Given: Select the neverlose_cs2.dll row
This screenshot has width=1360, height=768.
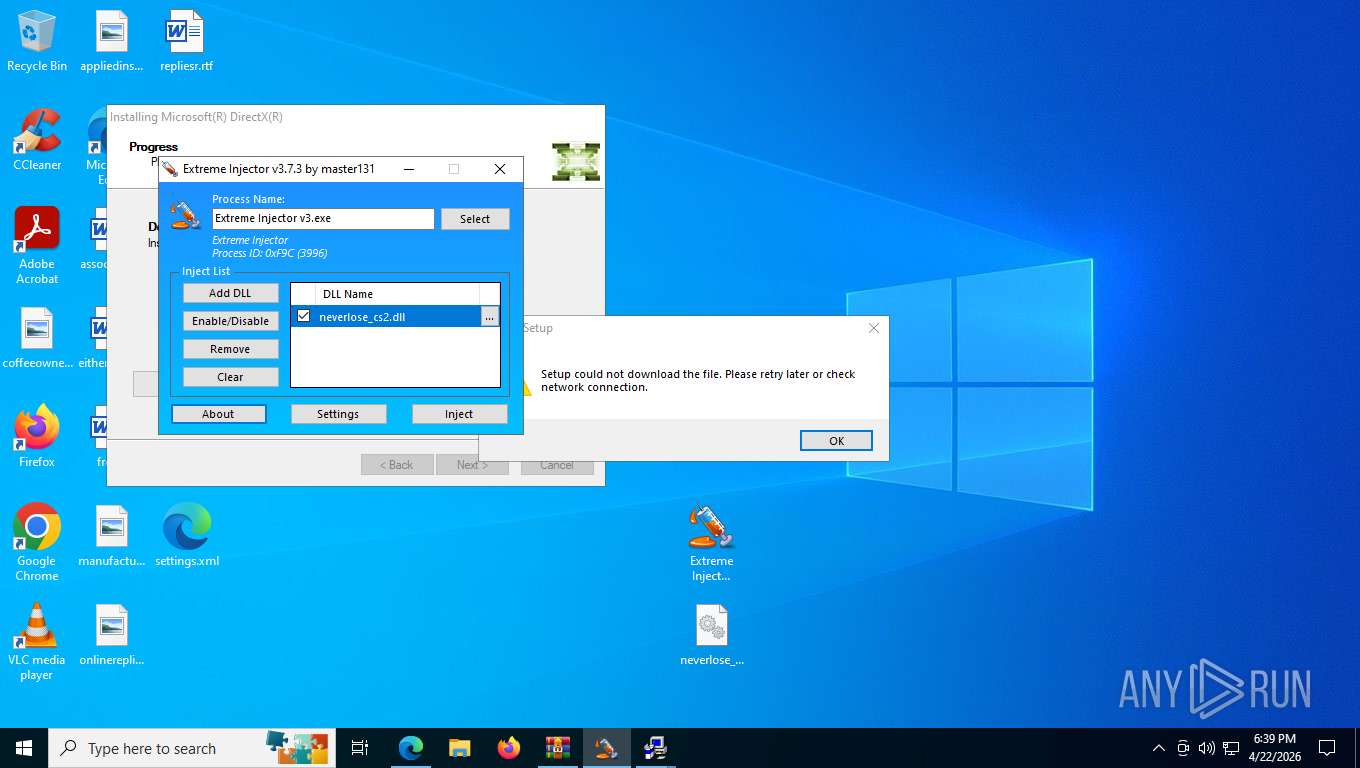Looking at the screenshot, I should [x=395, y=317].
